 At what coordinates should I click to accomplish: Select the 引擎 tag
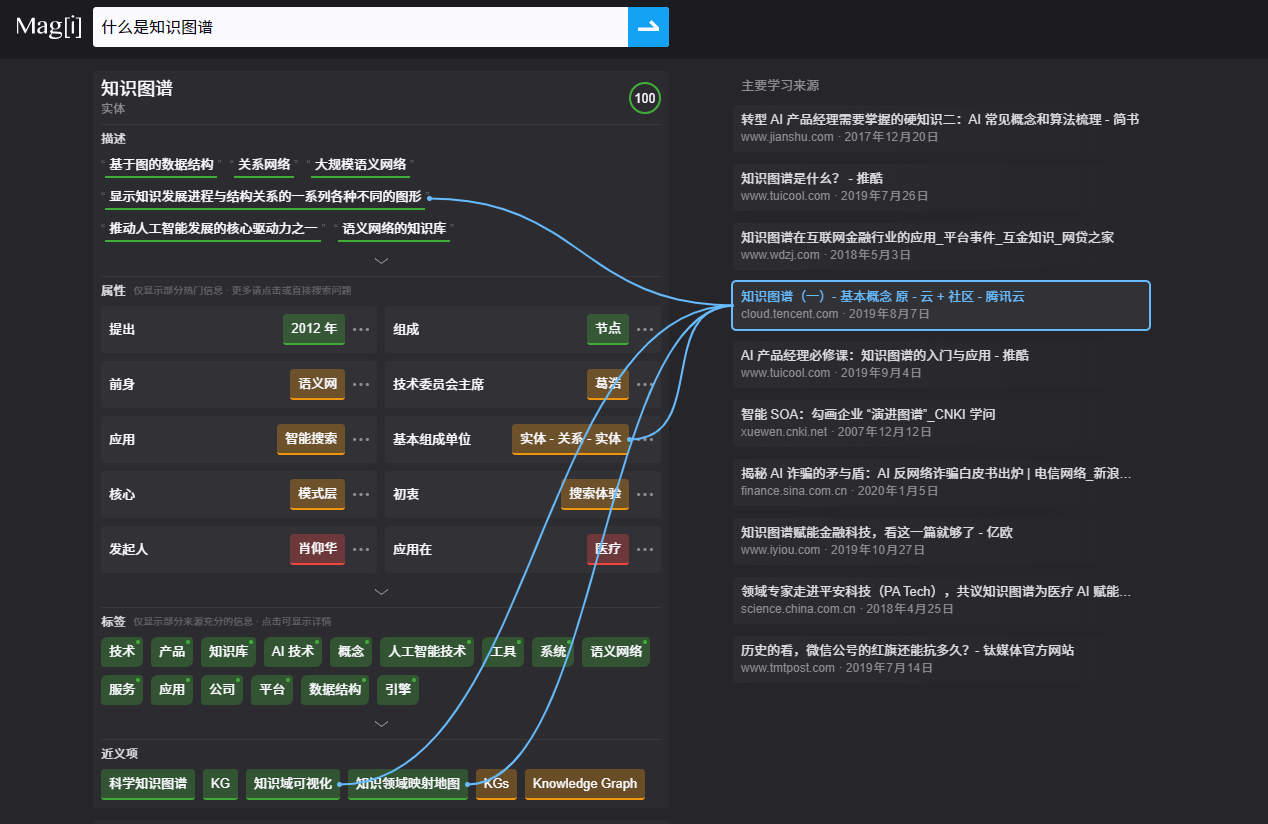(397, 690)
